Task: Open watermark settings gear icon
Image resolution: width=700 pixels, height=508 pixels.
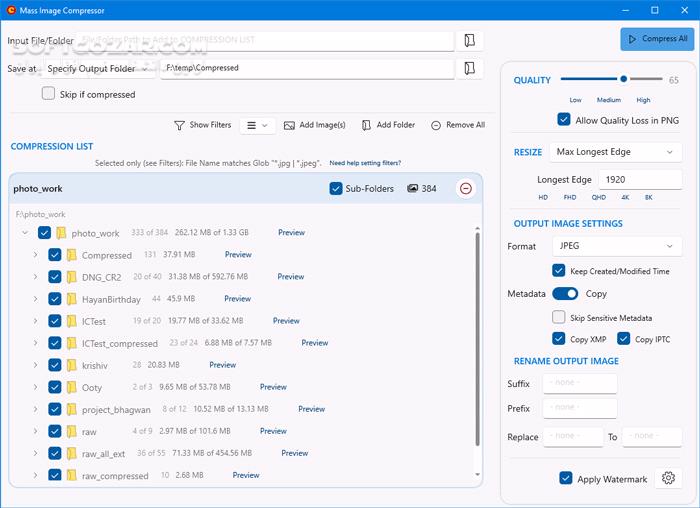Action: click(666, 479)
